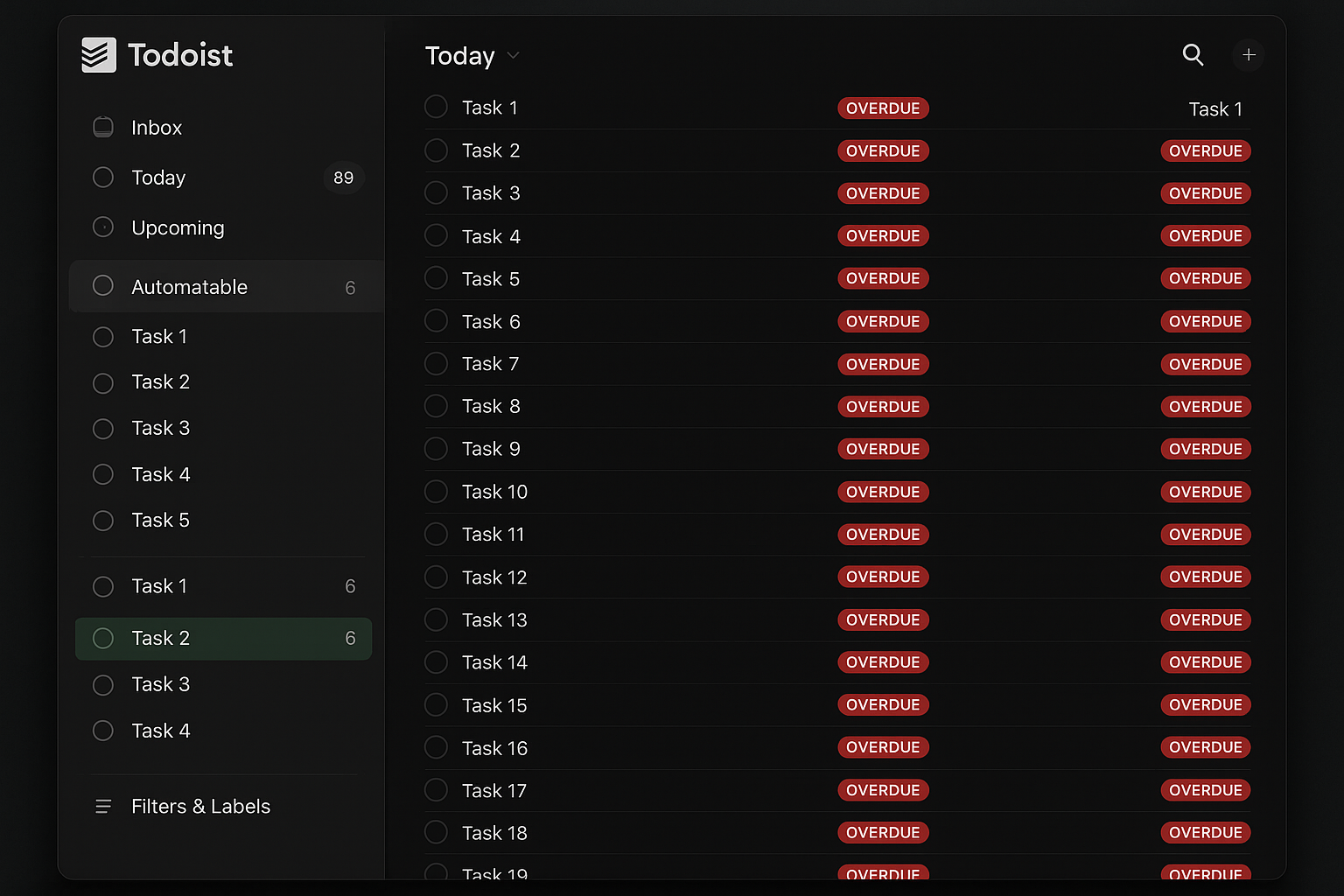Click the Upcoming clock icon
Screen dimensions: 1344x896
[102, 227]
